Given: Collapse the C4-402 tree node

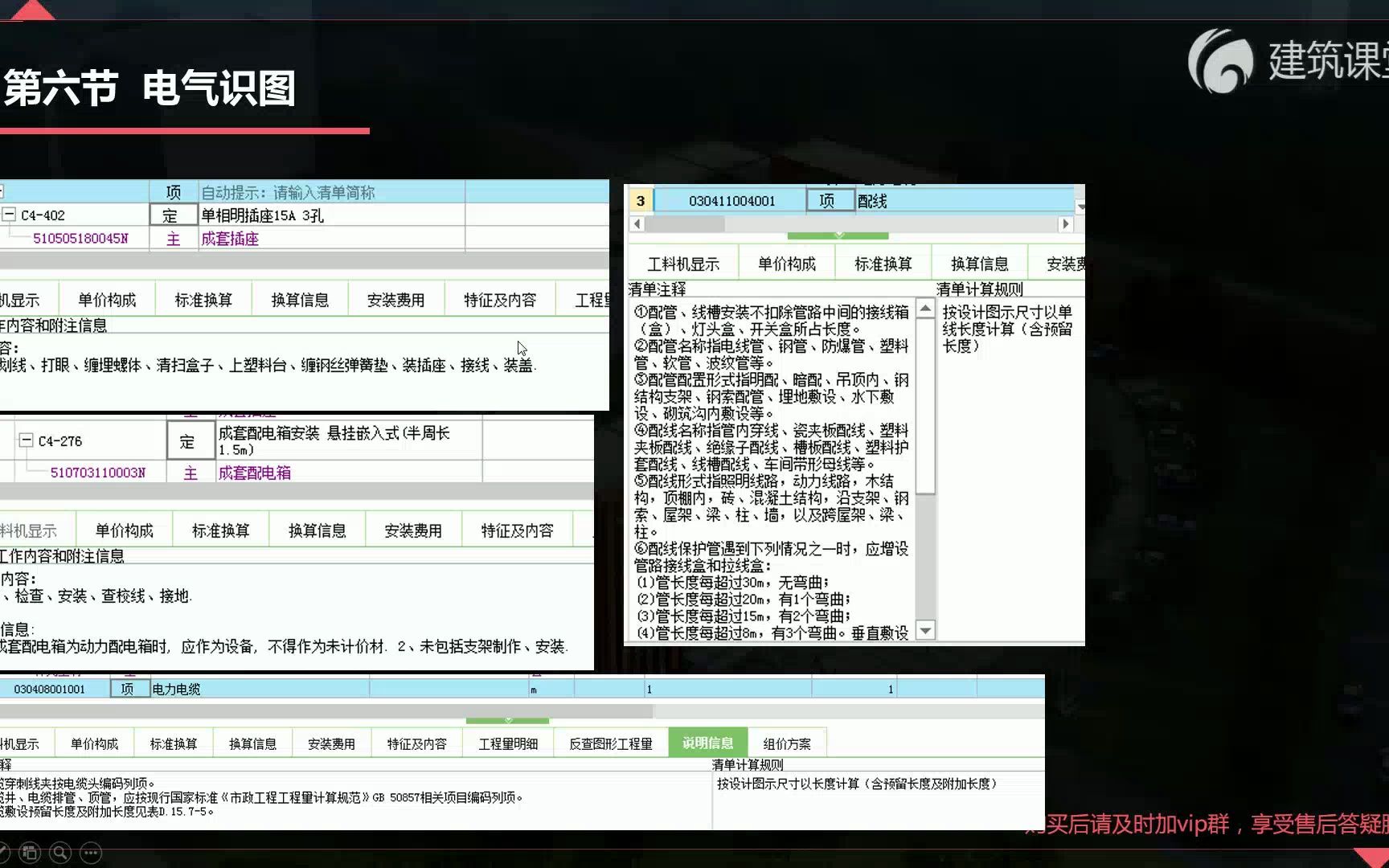Looking at the screenshot, I should [x=9, y=215].
